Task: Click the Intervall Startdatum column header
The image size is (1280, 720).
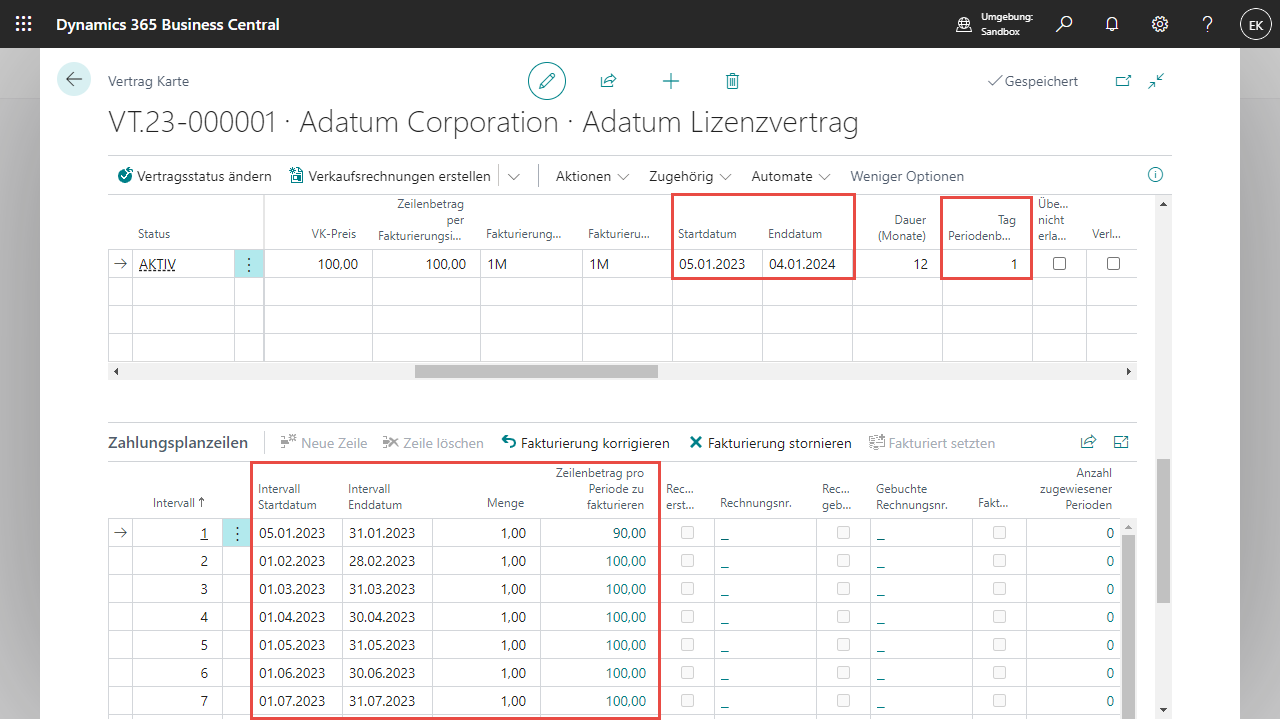Action: 288,497
